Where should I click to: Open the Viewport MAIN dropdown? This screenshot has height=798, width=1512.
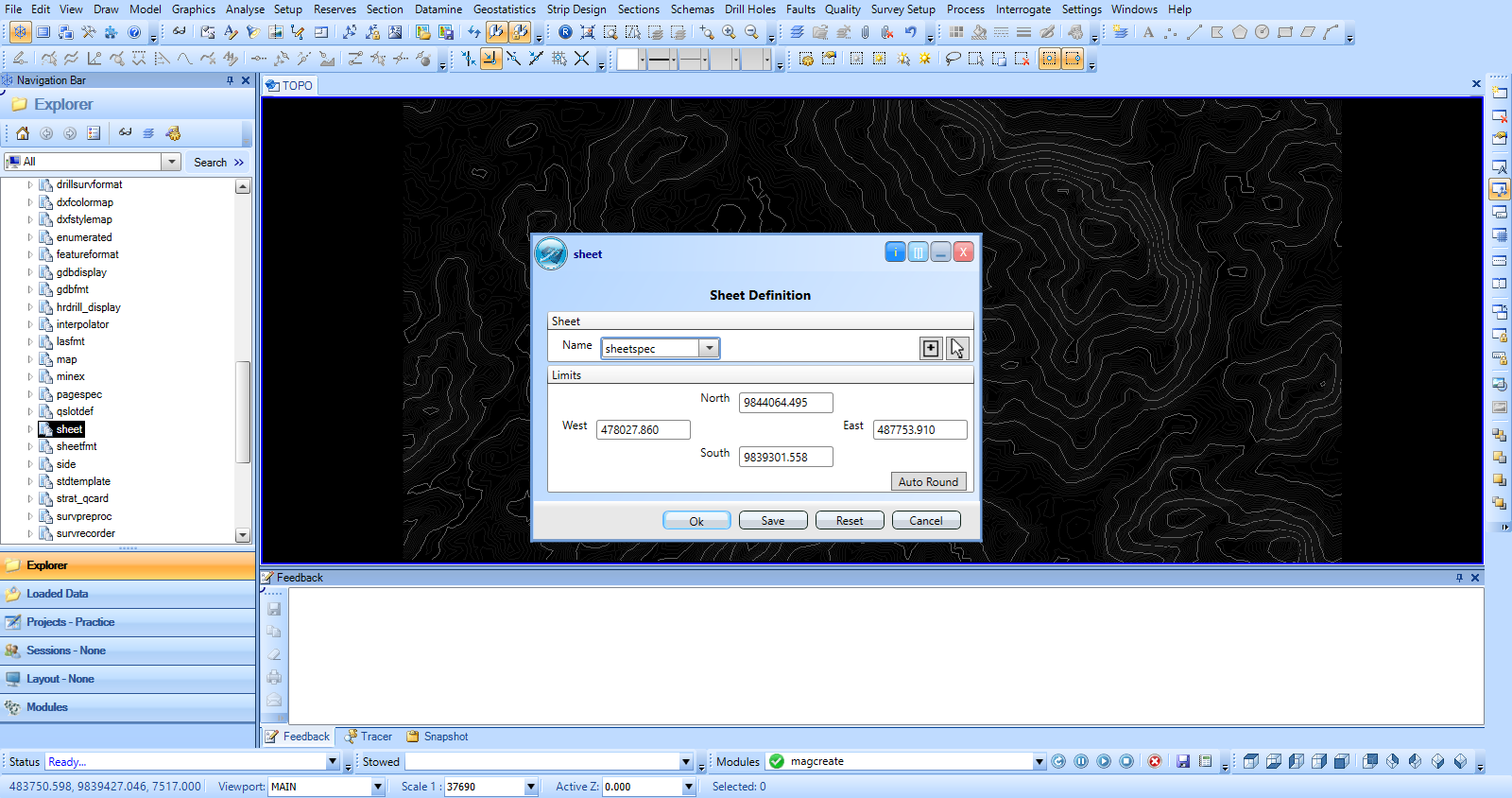coord(378,787)
